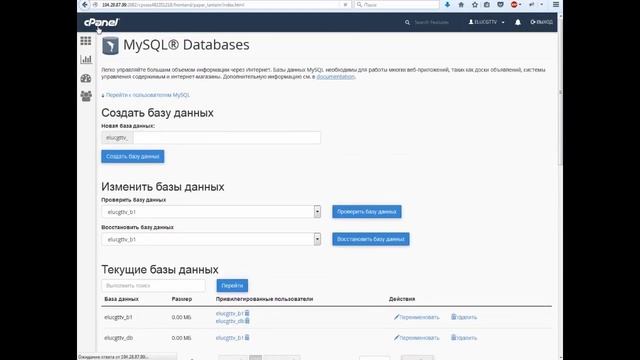
Task: Open the bookmarks library icon
Action: [x=487, y=4]
